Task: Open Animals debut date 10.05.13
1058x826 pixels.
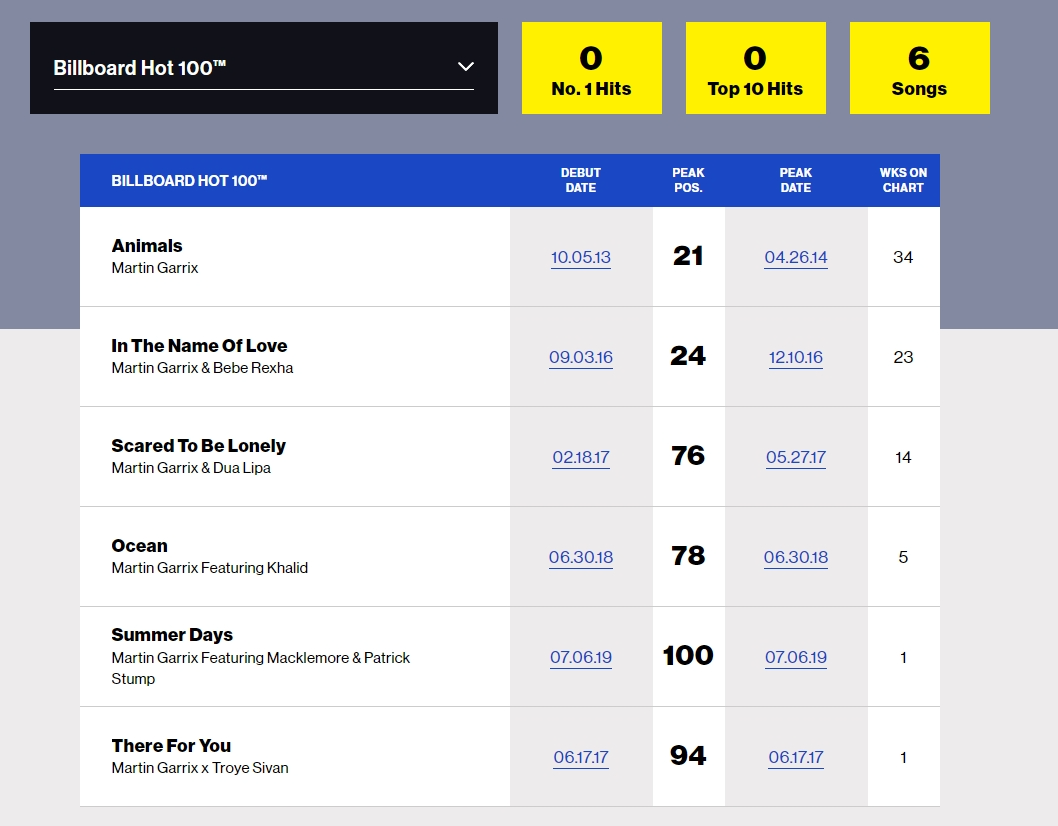Action: [x=581, y=257]
